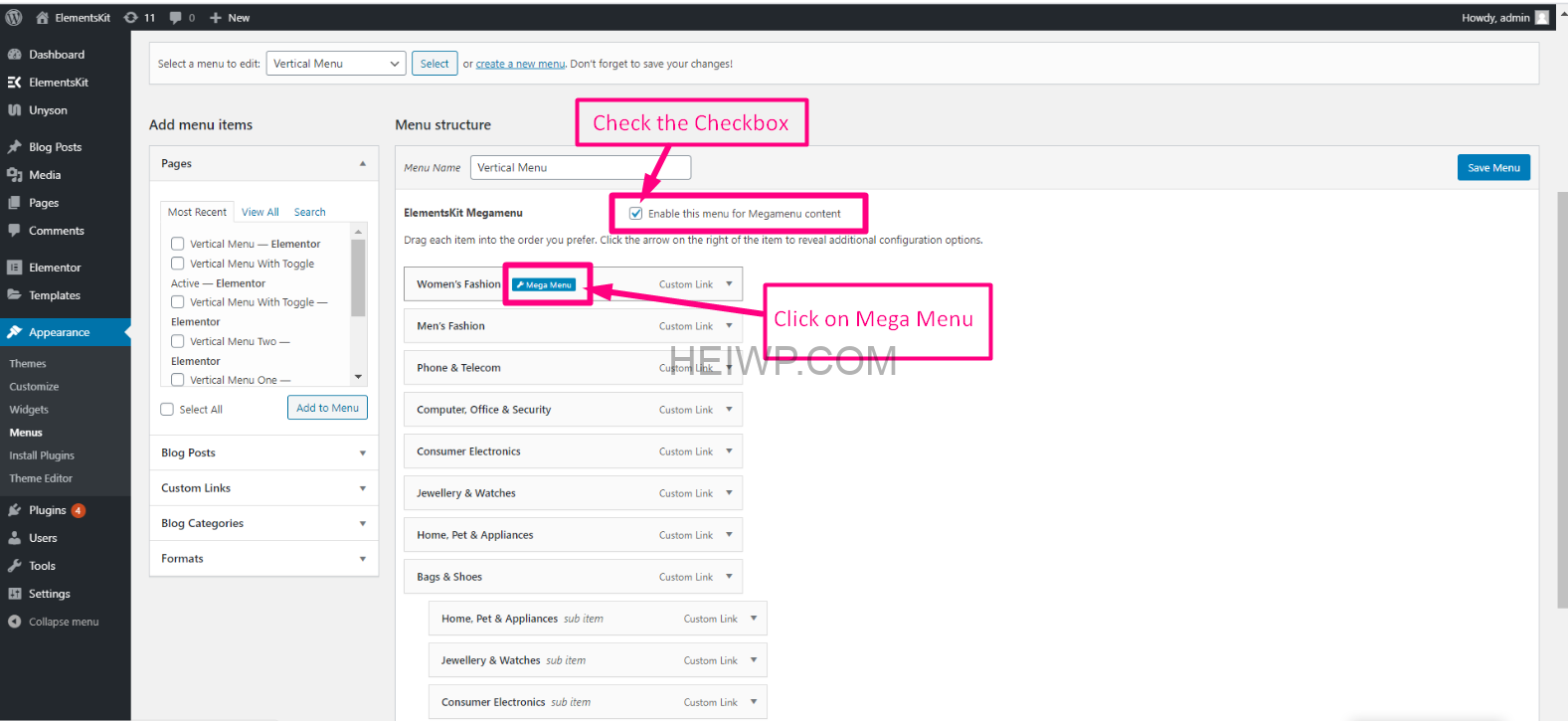Click the page vertical scrollbar
This screenshot has width=1568, height=721.
tap(1562, 398)
